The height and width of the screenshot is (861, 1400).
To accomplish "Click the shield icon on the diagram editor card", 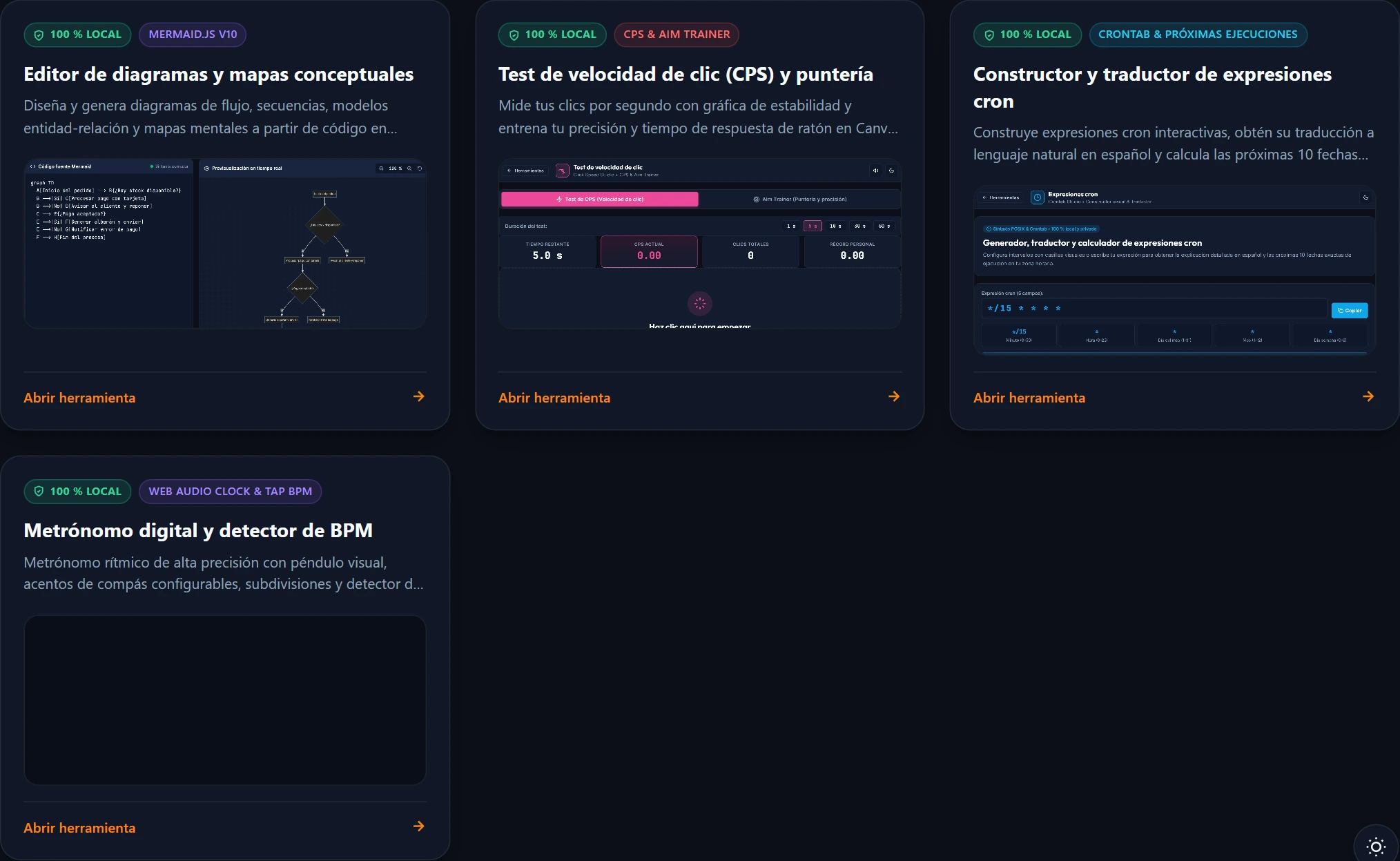I will [39, 35].
